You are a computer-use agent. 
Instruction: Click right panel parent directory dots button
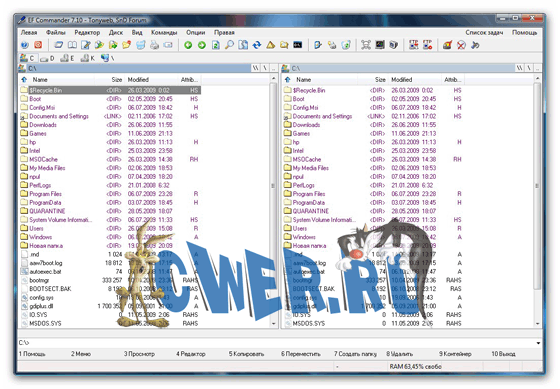[538, 68]
